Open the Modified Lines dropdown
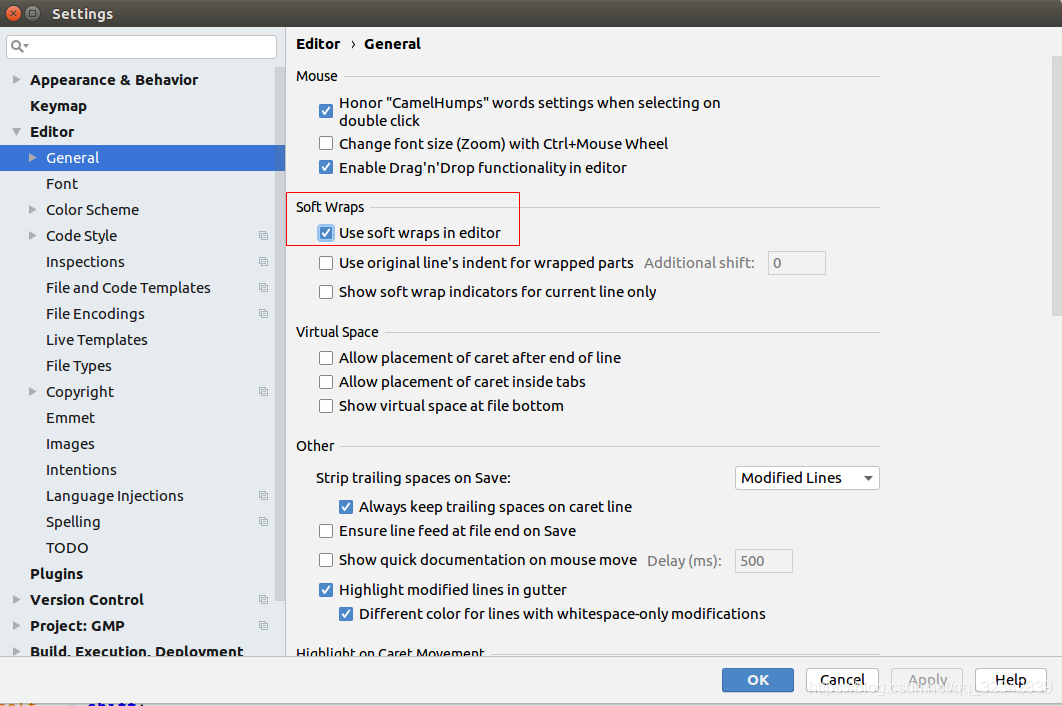This screenshot has height=706, width=1062. pyautogui.click(x=807, y=478)
